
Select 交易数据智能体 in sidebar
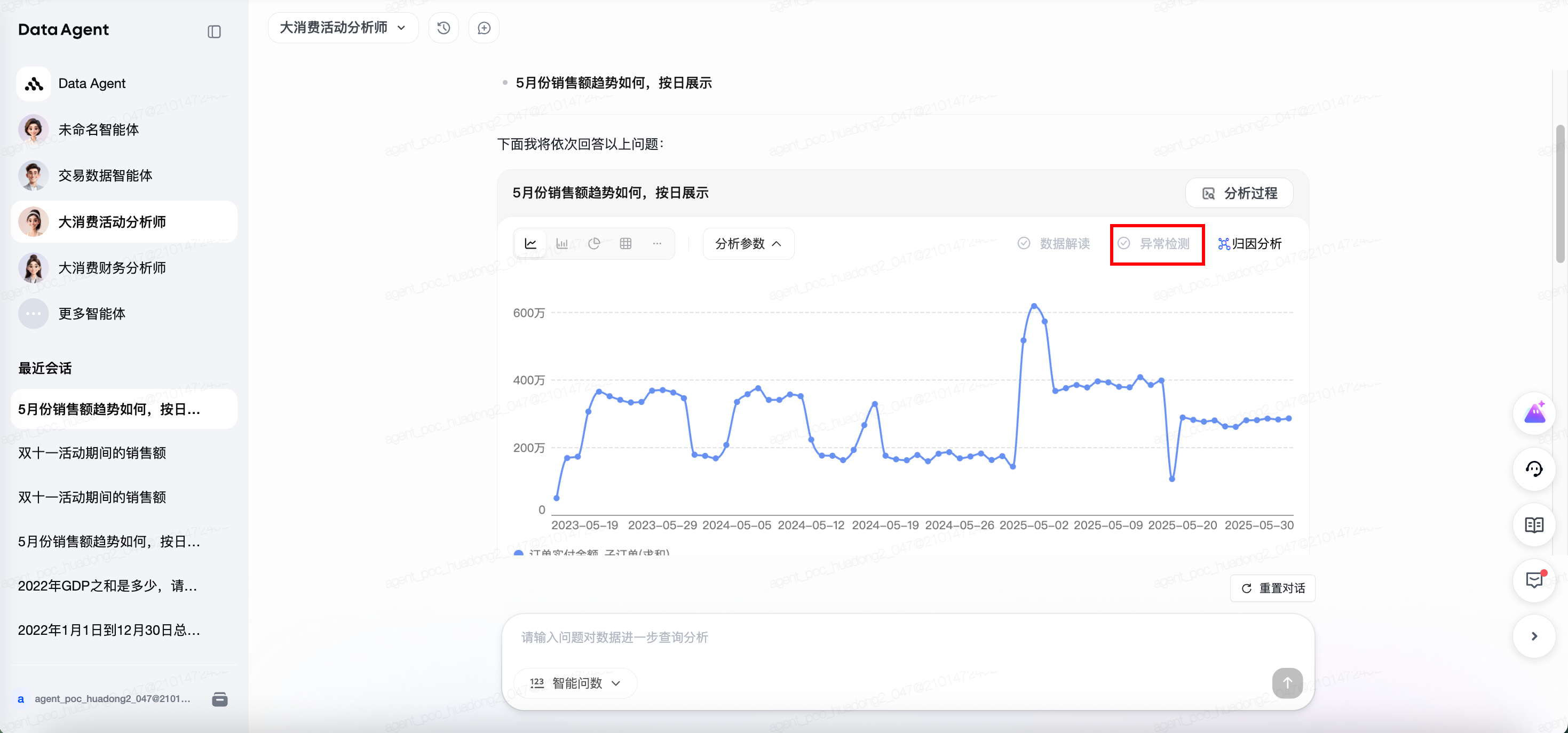click(x=105, y=175)
